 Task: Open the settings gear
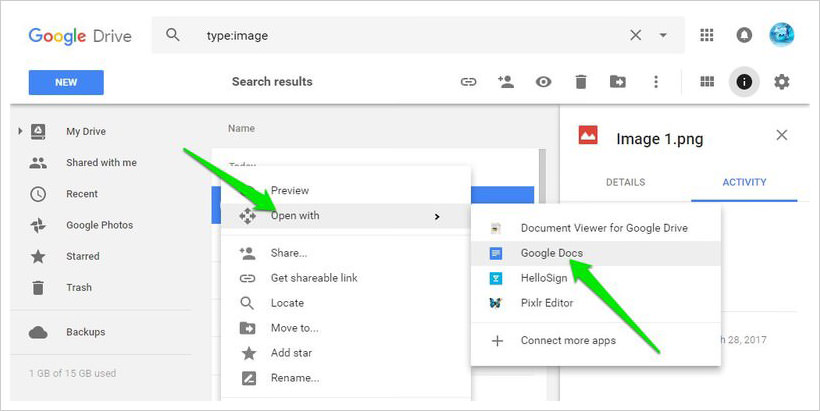781,82
